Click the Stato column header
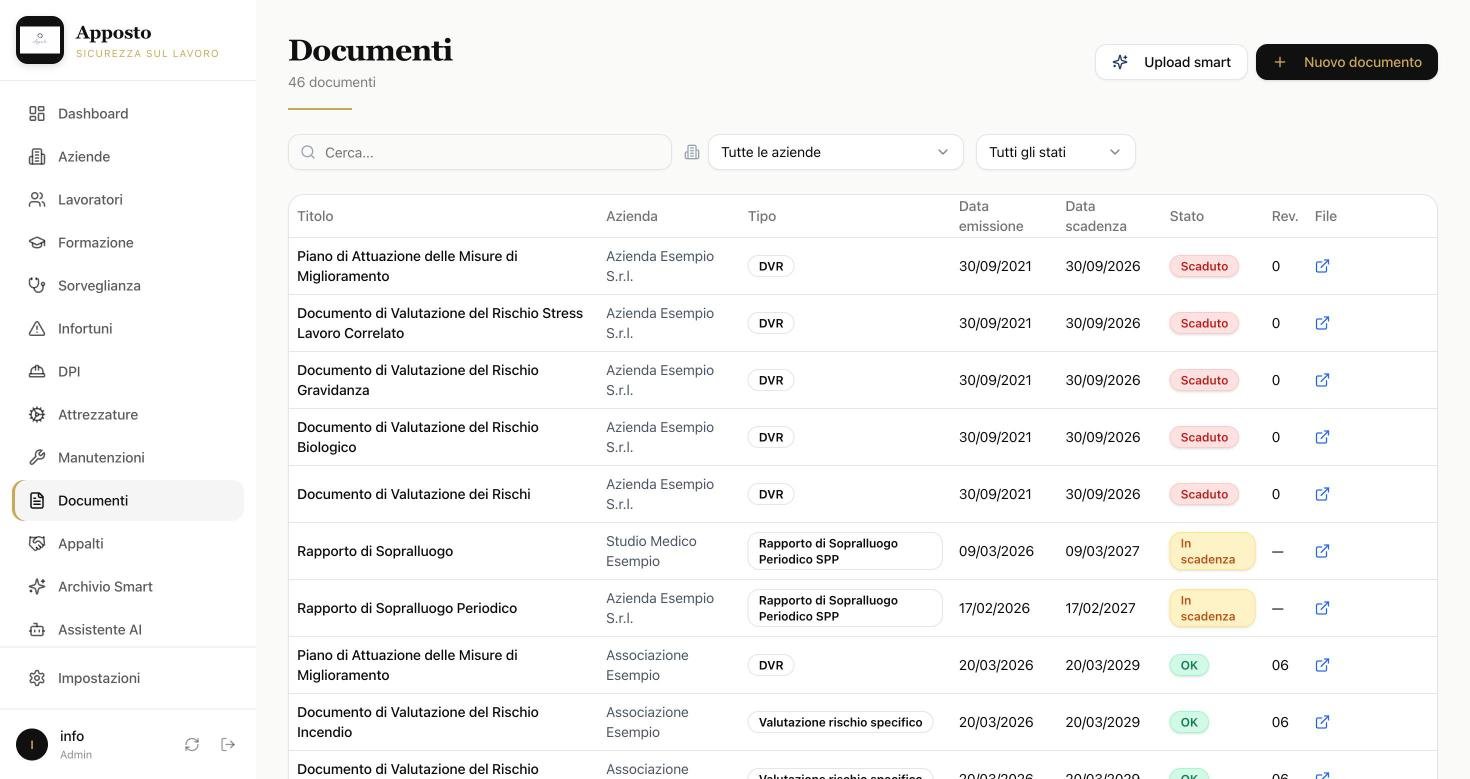The width and height of the screenshot is (1470, 779). (x=1187, y=216)
